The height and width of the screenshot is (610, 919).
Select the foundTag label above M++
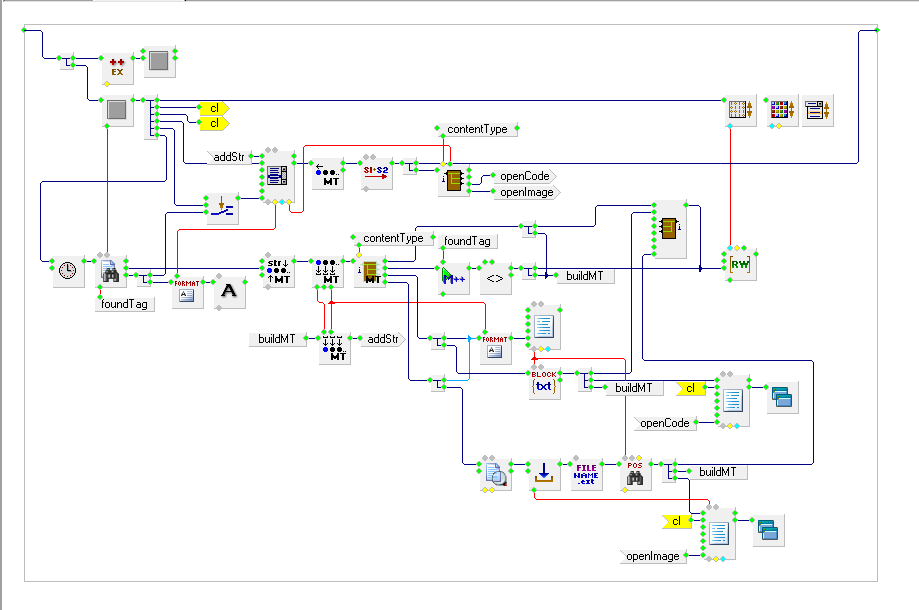467,241
